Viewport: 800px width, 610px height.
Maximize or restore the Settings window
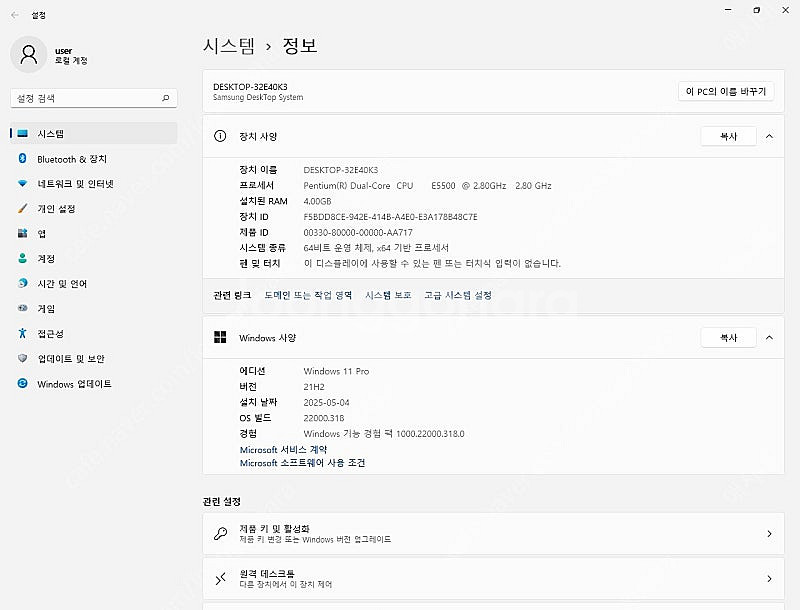pyautogui.click(x=757, y=10)
